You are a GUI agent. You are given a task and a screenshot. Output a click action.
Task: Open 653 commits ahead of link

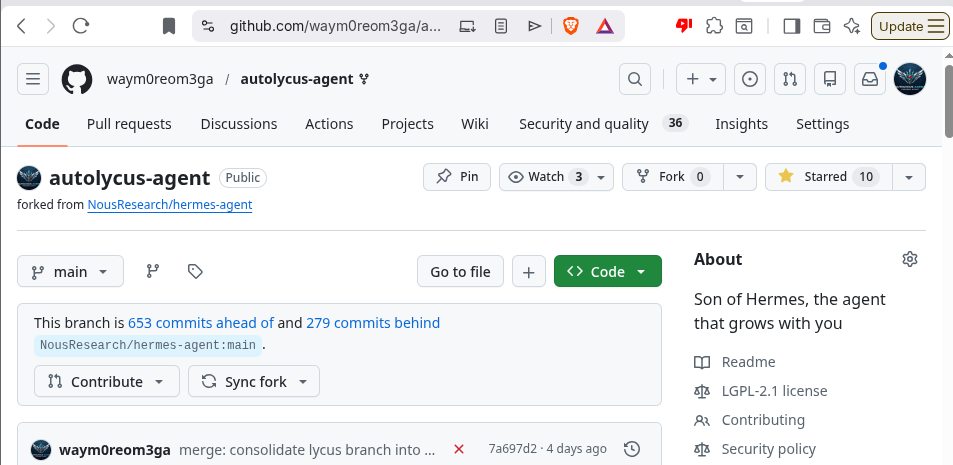(201, 323)
